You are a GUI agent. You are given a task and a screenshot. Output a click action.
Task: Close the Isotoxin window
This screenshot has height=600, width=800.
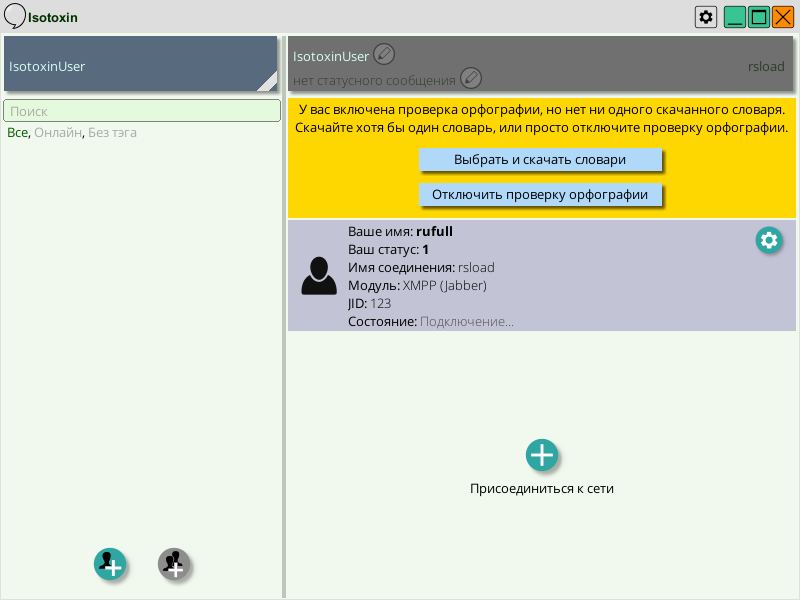click(x=783, y=17)
